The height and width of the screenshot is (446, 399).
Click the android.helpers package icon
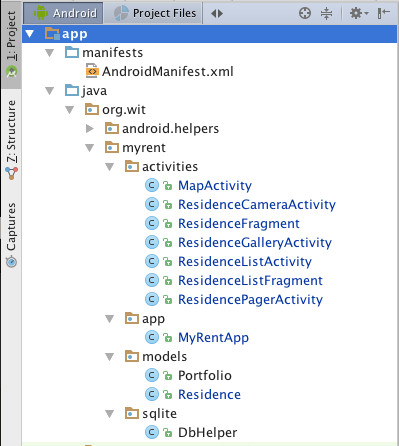112,128
